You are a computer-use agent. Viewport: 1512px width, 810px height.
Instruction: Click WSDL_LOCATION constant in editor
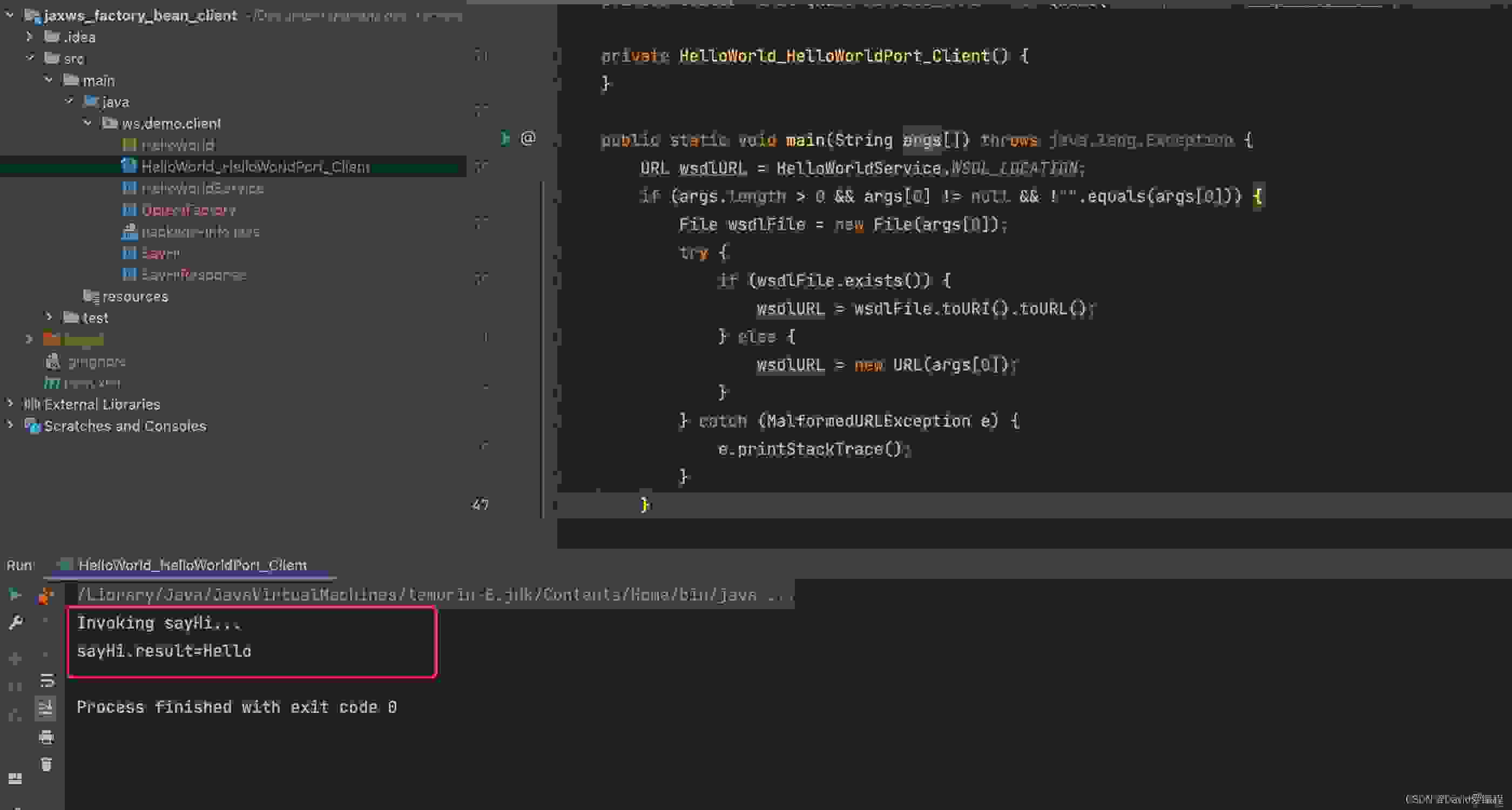[1014, 168]
